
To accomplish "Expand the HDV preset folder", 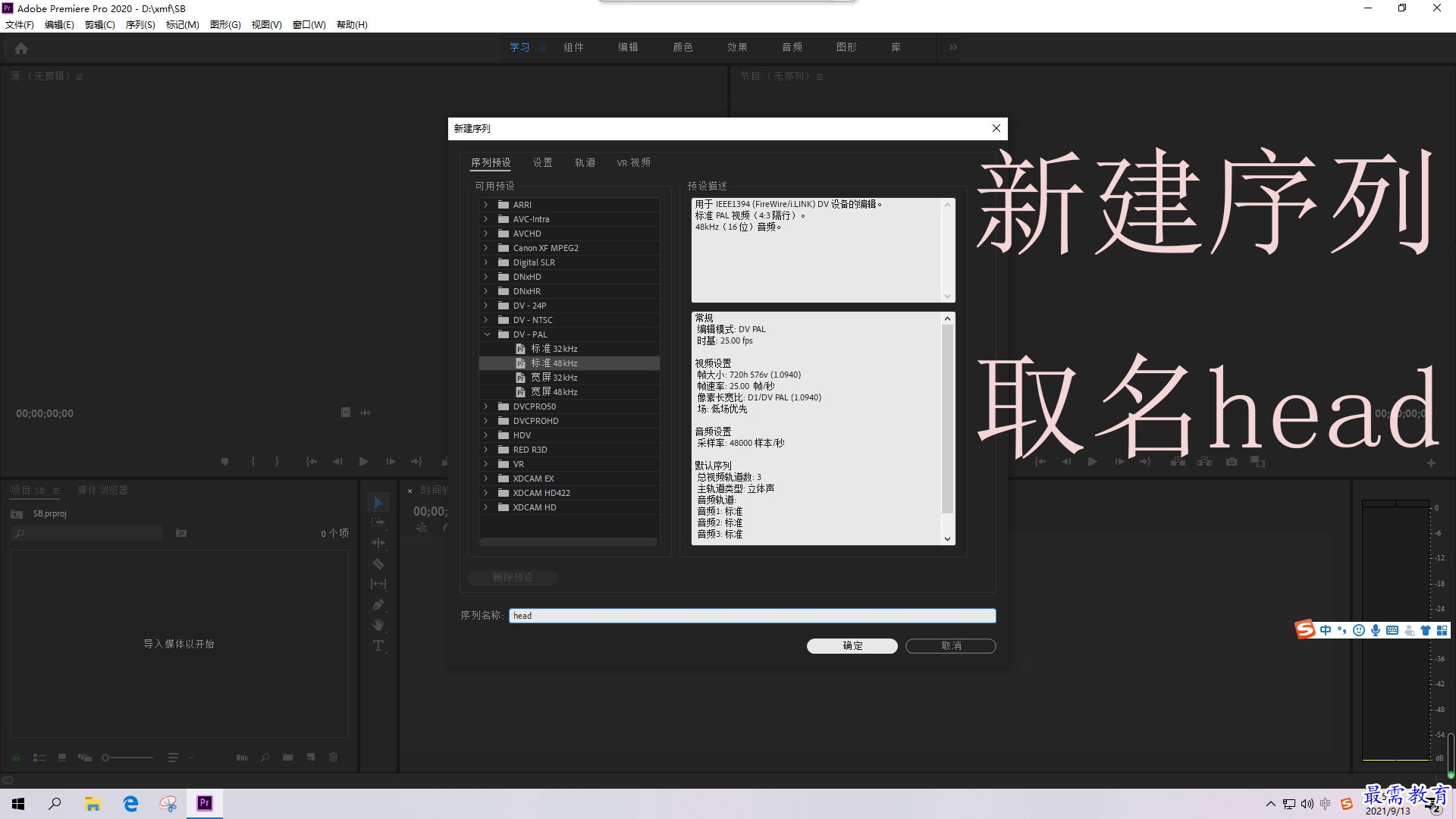I will (x=486, y=435).
